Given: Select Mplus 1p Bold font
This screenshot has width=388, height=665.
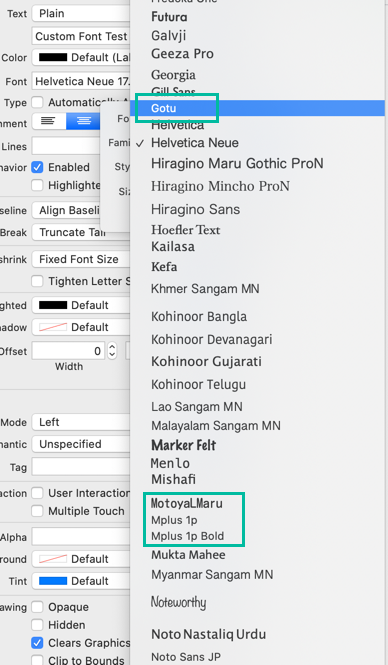Looking at the screenshot, I should [187, 536].
